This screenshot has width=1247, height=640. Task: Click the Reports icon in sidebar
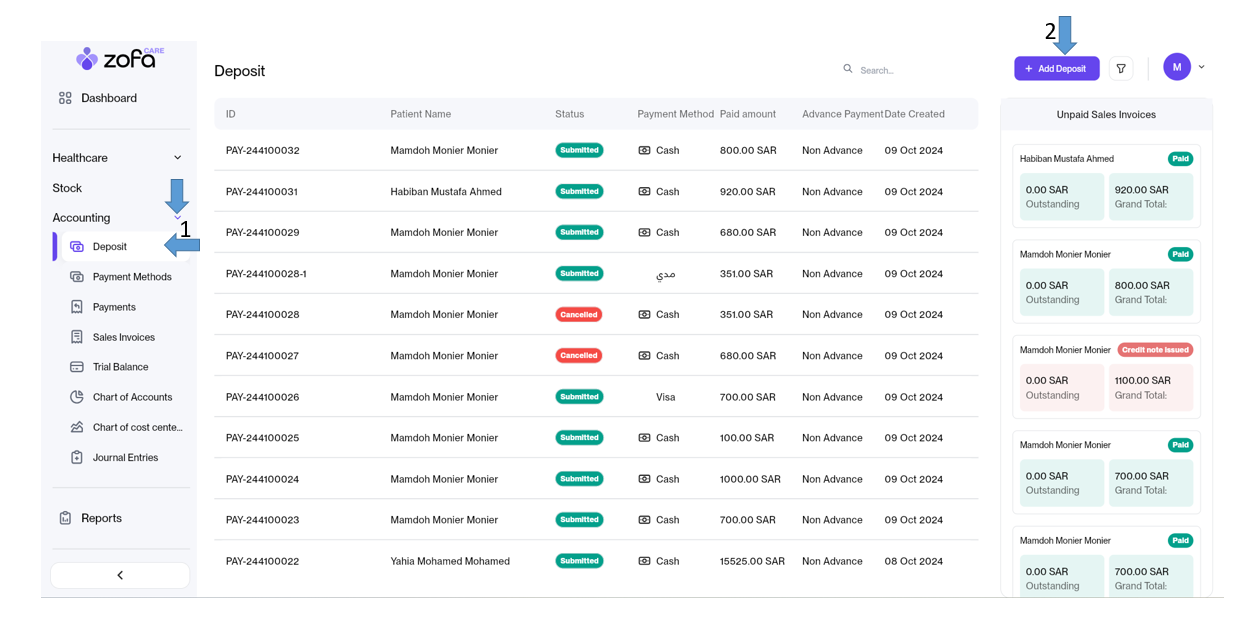click(65, 518)
